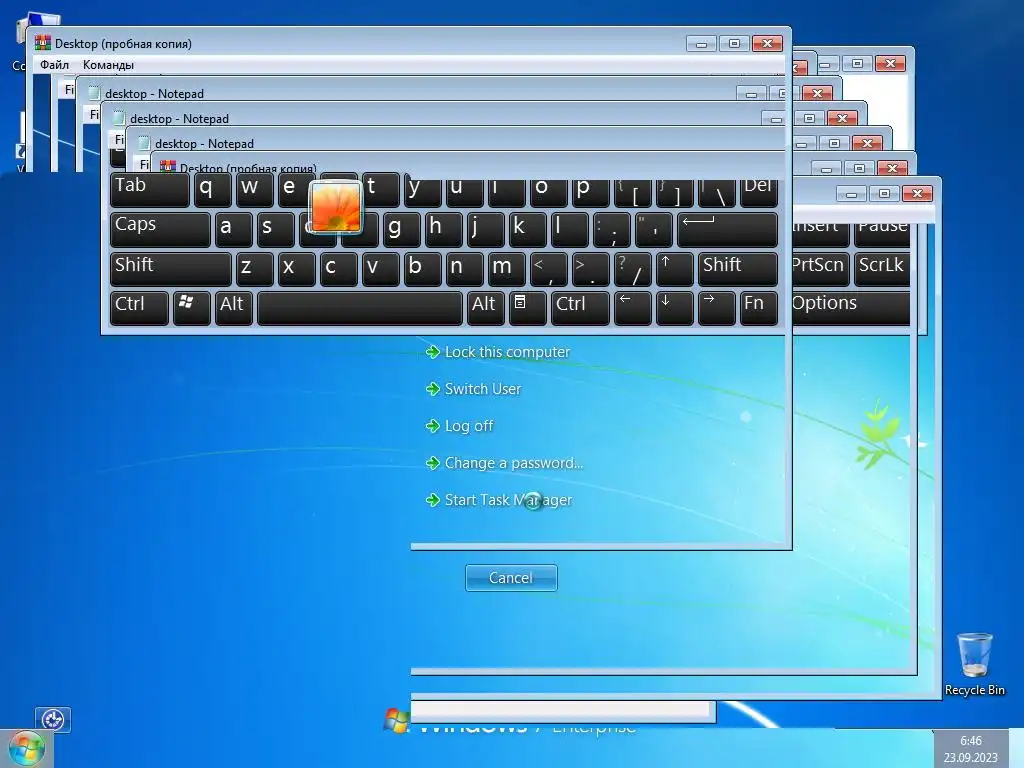Tap the z key
The image size is (1024, 768).
tap(254, 269)
